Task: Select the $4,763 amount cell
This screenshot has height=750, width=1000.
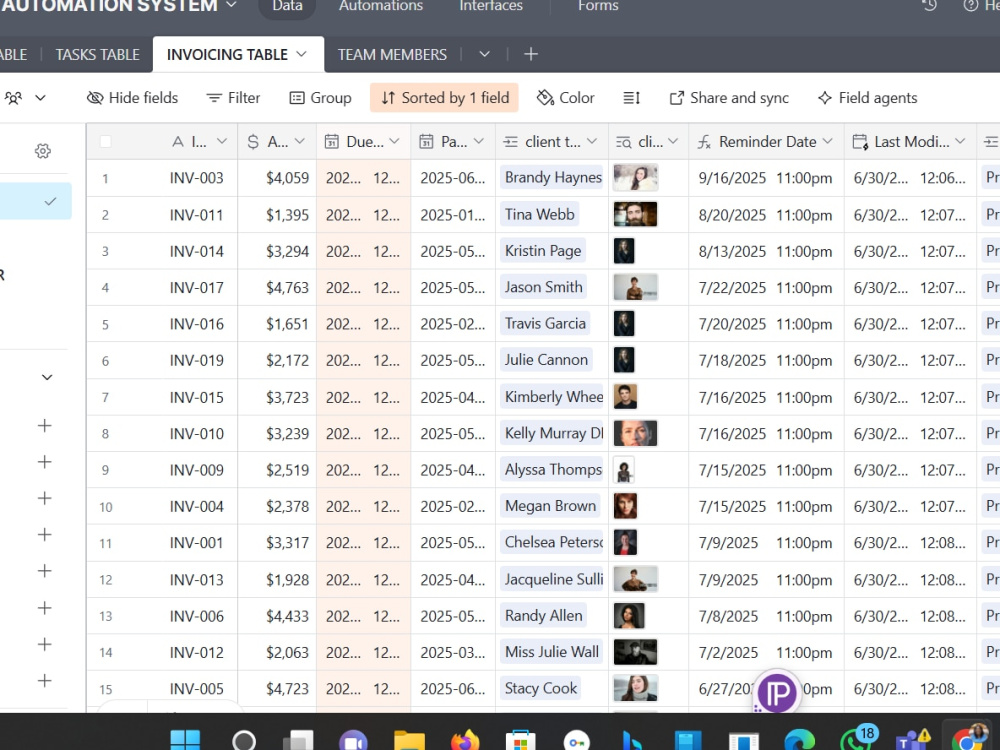Action: pos(277,288)
